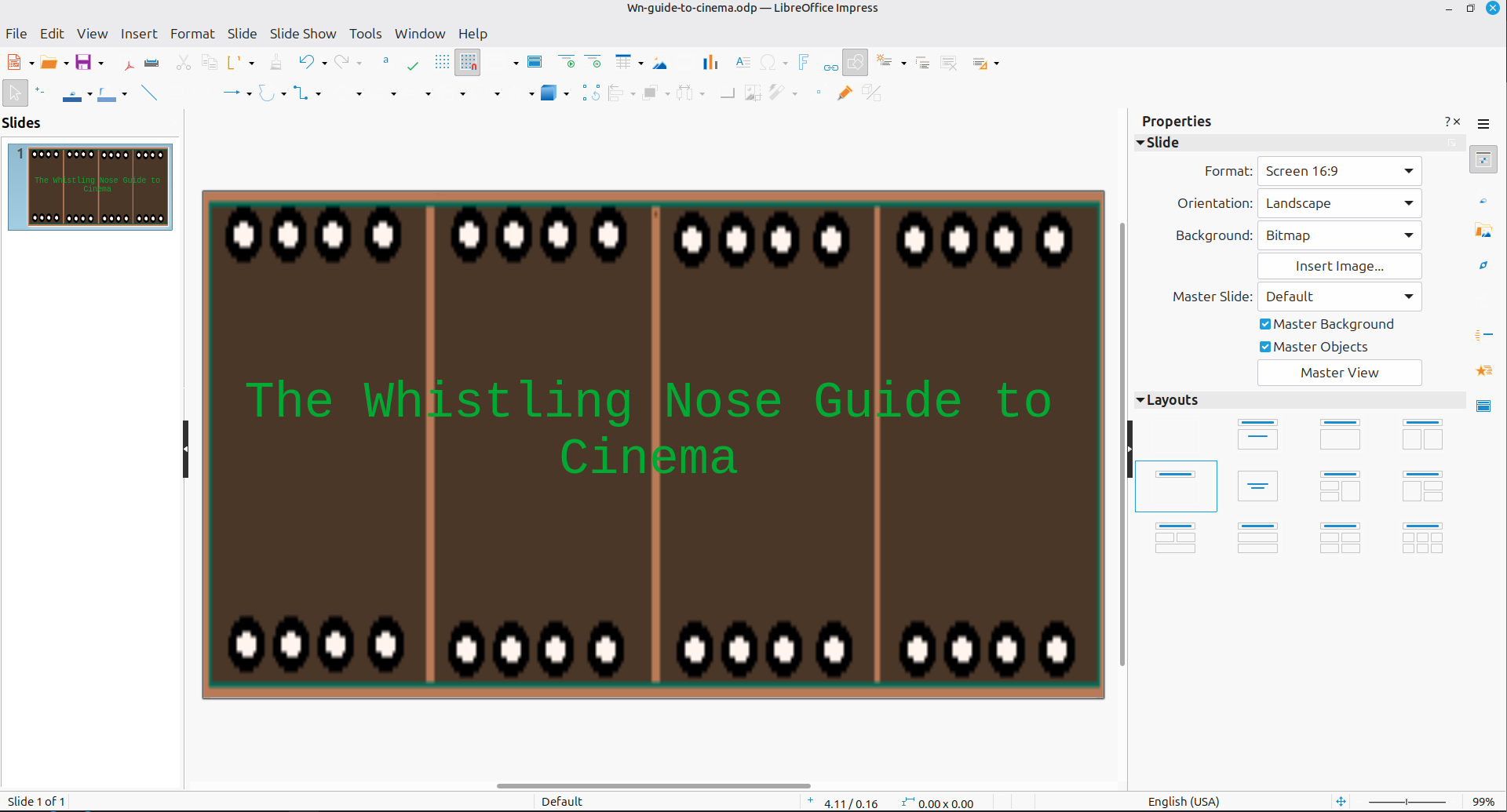This screenshot has height=812, width=1507.
Task: Pick the line color tool
Action: coord(71,94)
